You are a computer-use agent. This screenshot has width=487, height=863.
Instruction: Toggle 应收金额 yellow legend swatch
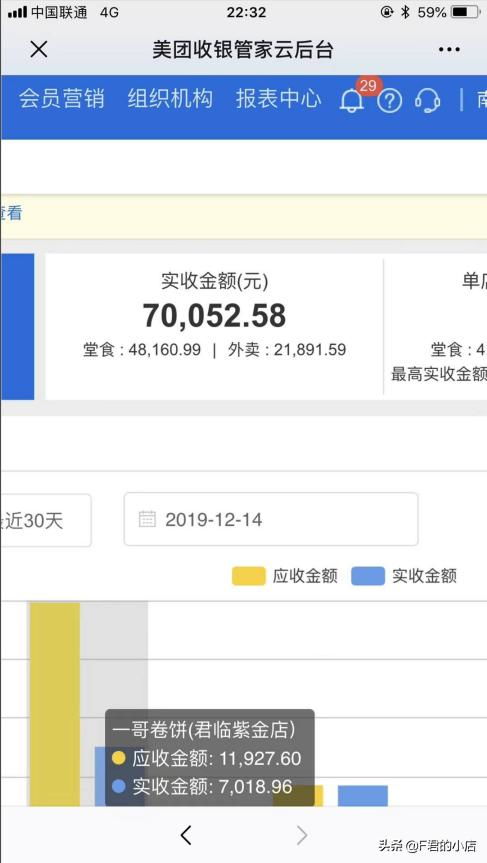pos(249,576)
